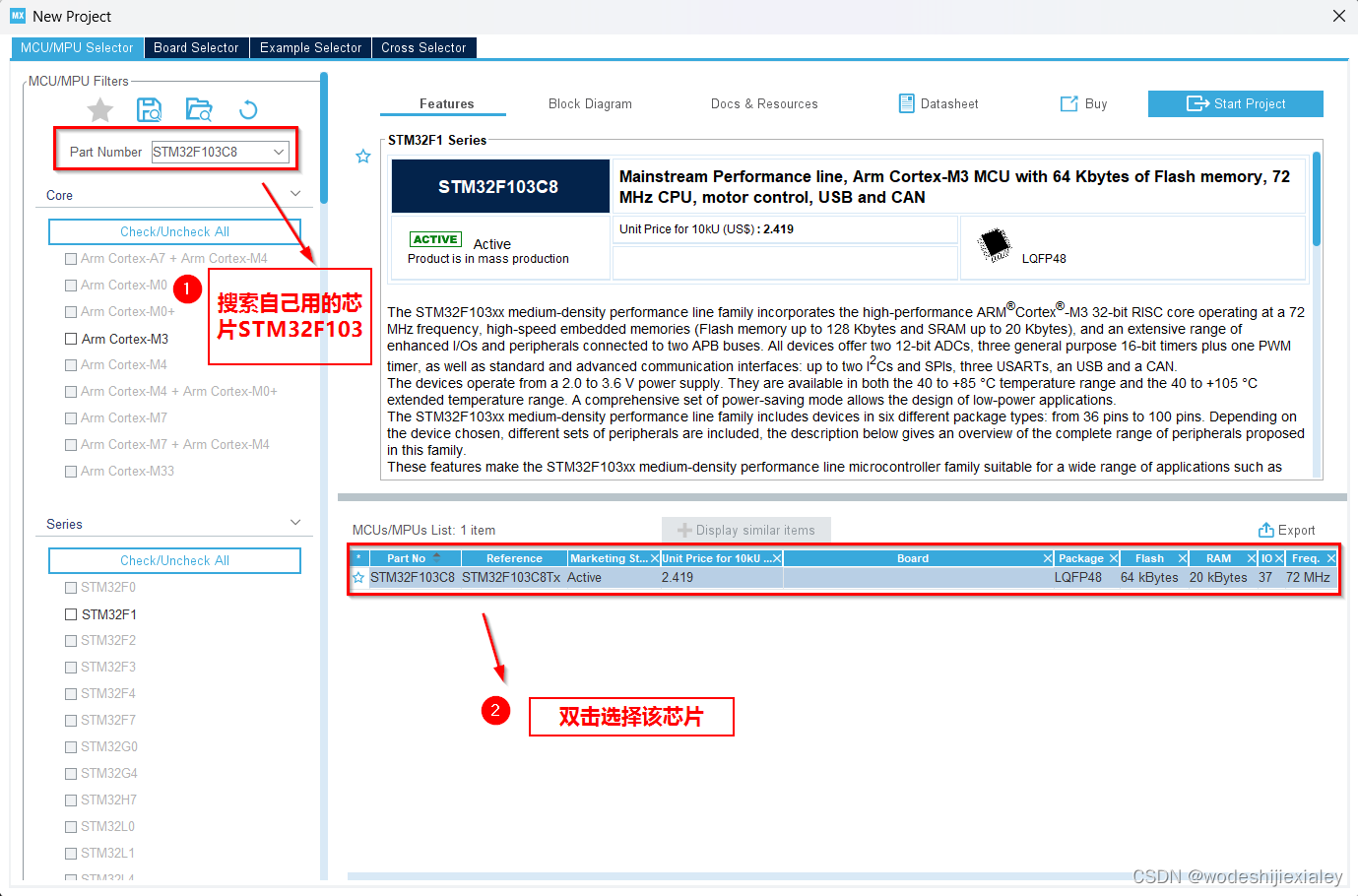This screenshot has height=896, width=1358.
Task: Toggle the STM32F0 series checkbox
Action: click(x=71, y=588)
